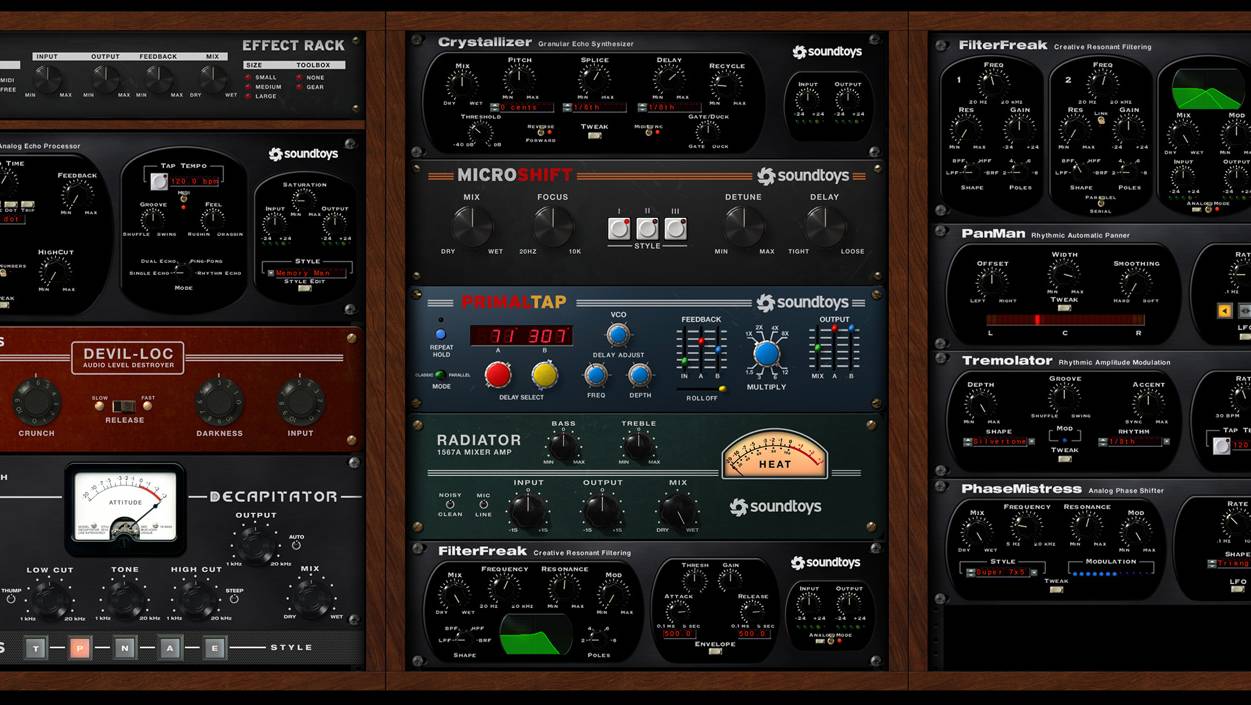
Task: Click Tap Tempo button in echo processor
Action: tap(160, 181)
